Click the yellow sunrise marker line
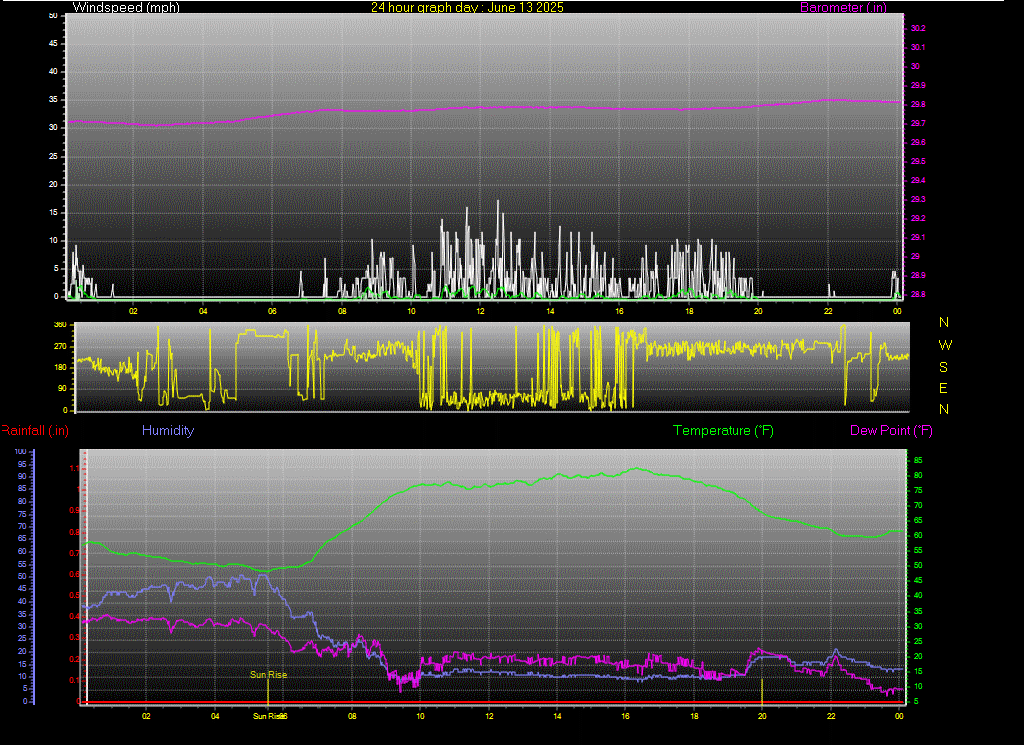Image resolution: width=1024 pixels, height=745 pixels. (x=268, y=691)
